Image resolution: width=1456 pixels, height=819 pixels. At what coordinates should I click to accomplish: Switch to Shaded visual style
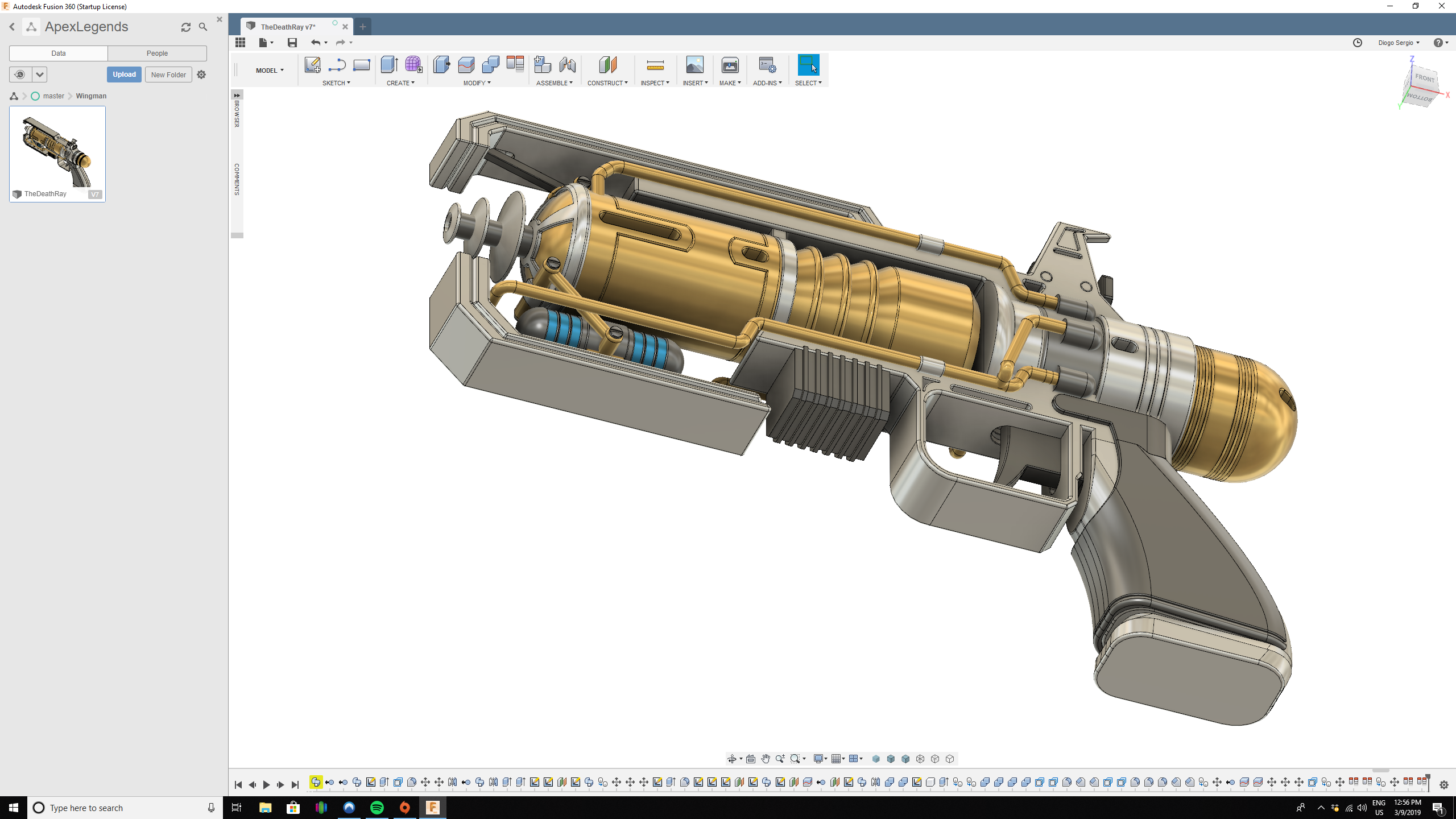click(x=876, y=759)
